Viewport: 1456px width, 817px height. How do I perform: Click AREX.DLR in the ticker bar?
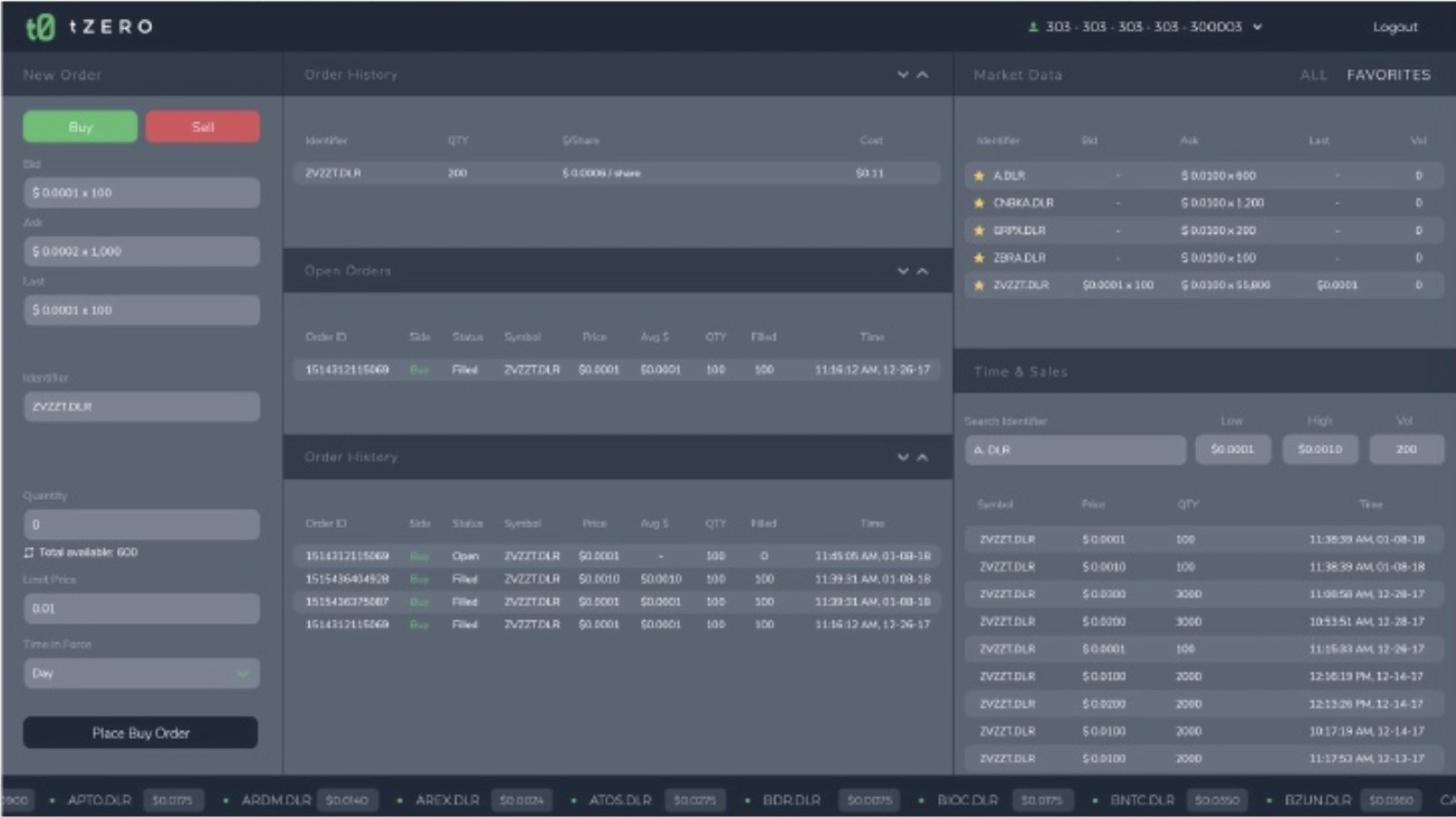tap(447, 801)
